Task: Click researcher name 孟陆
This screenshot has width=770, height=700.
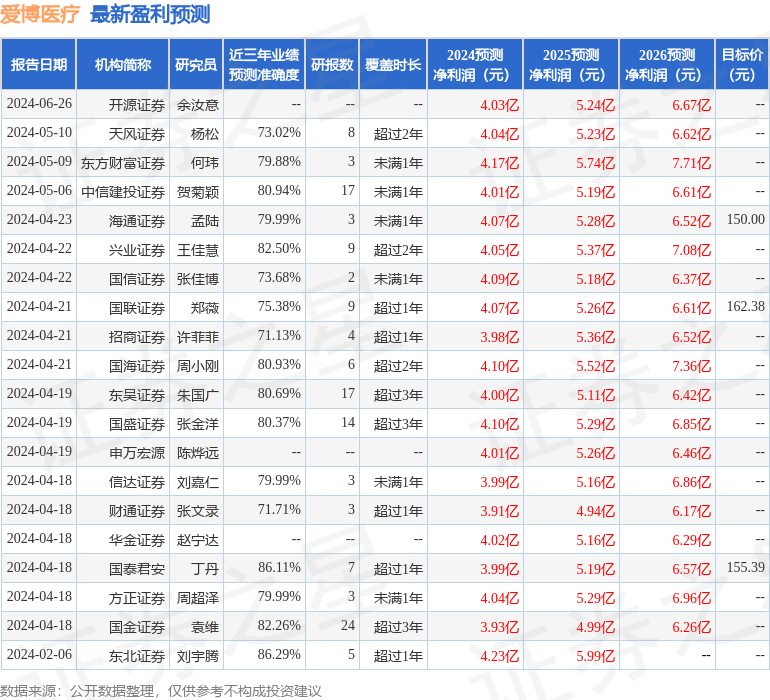Action: tap(205, 221)
